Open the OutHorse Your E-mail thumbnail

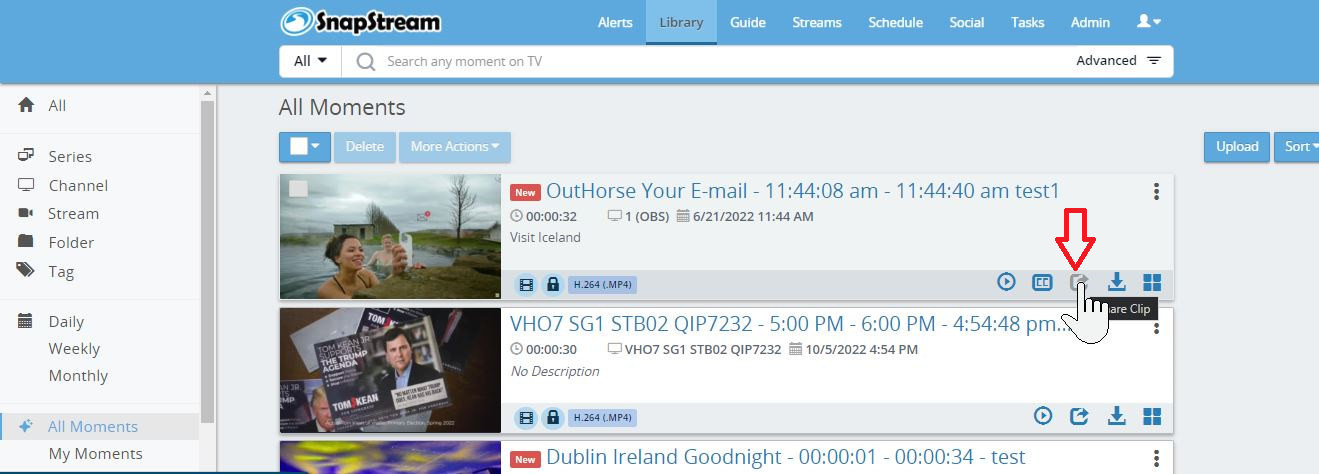pyautogui.click(x=390, y=237)
